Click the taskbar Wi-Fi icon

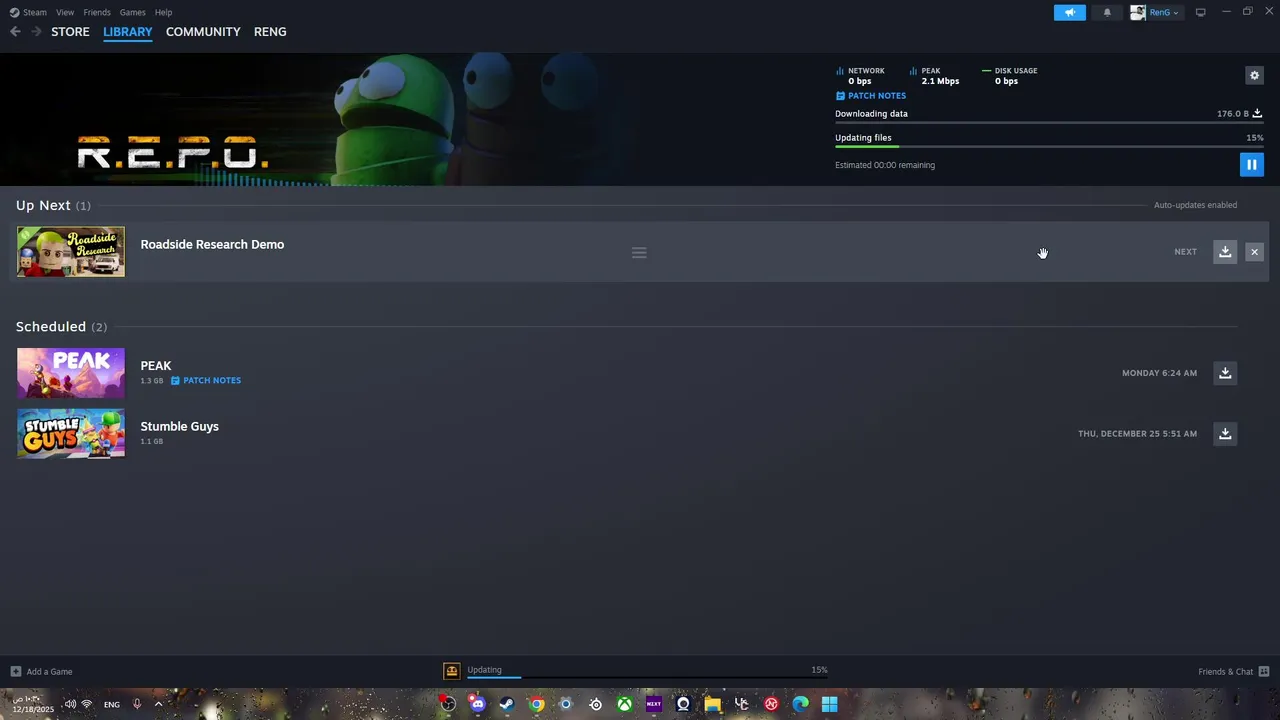(87, 704)
